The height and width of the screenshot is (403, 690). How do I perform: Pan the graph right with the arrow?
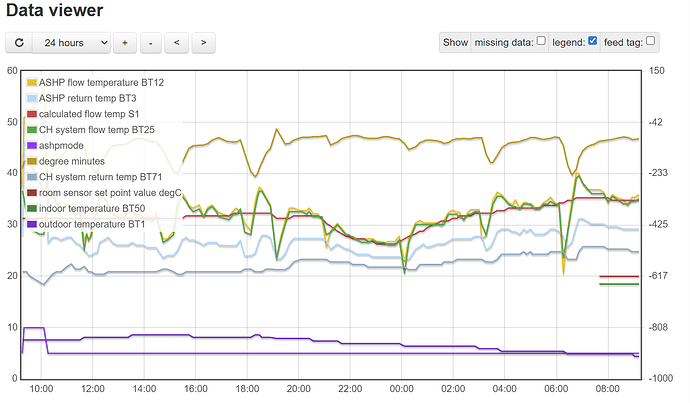[x=203, y=43]
